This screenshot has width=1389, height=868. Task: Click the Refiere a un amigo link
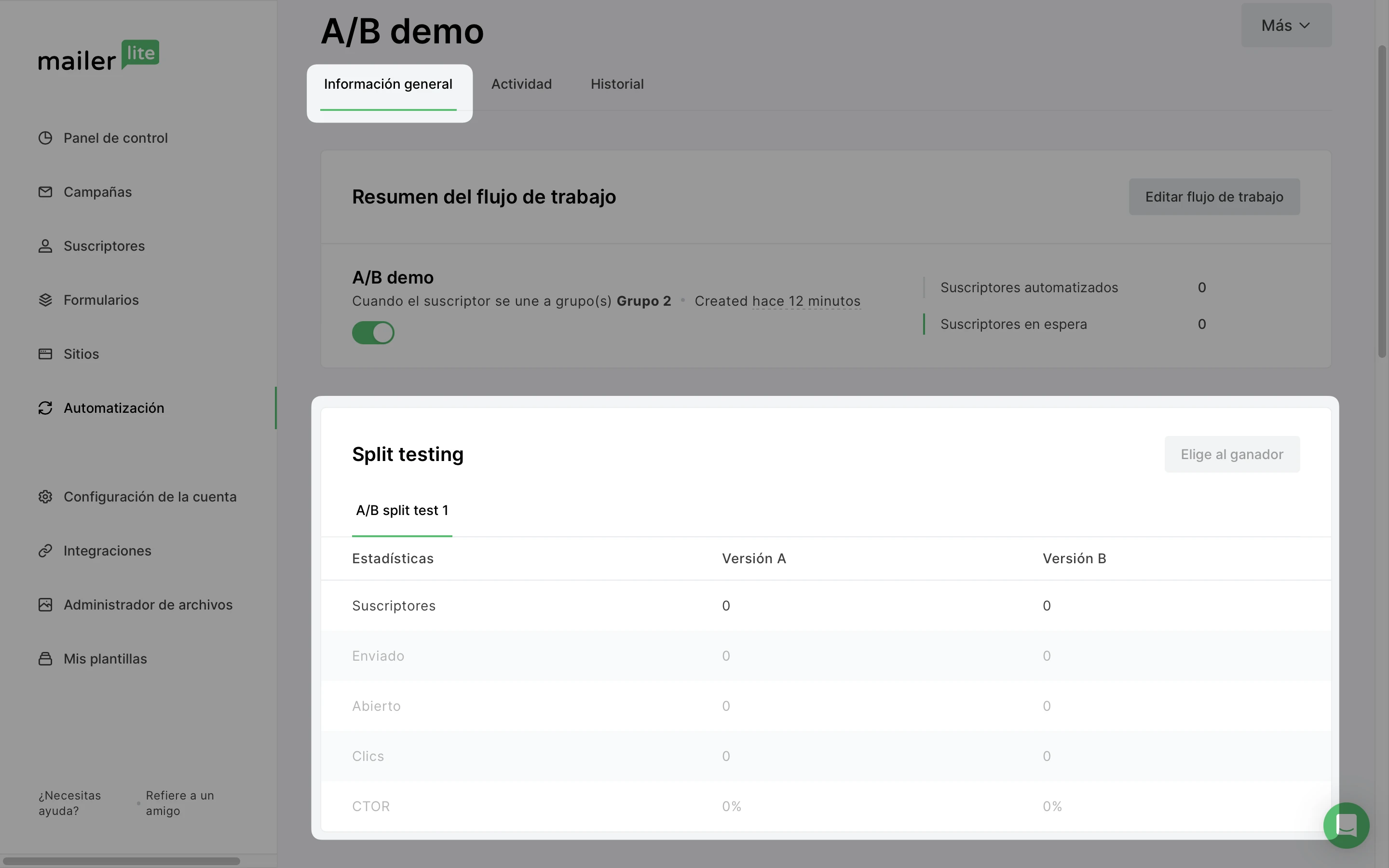click(179, 802)
